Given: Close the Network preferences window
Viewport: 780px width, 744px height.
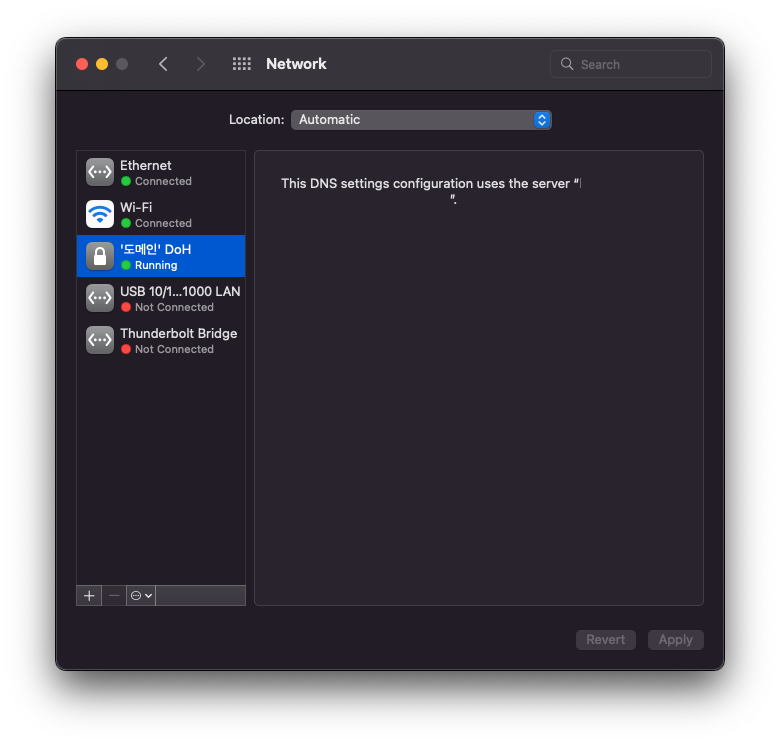Looking at the screenshot, I should 82,64.
